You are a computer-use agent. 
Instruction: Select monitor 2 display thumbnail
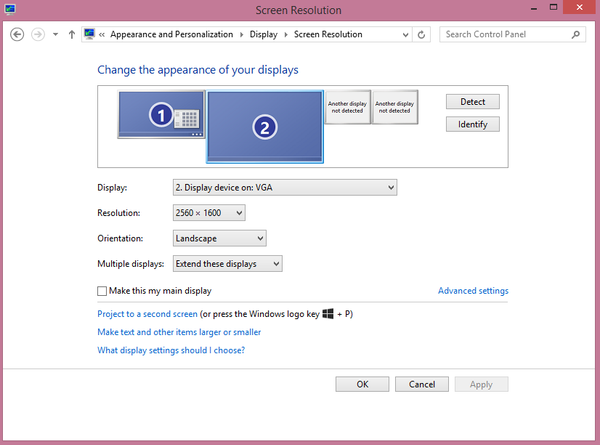point(264,126)
